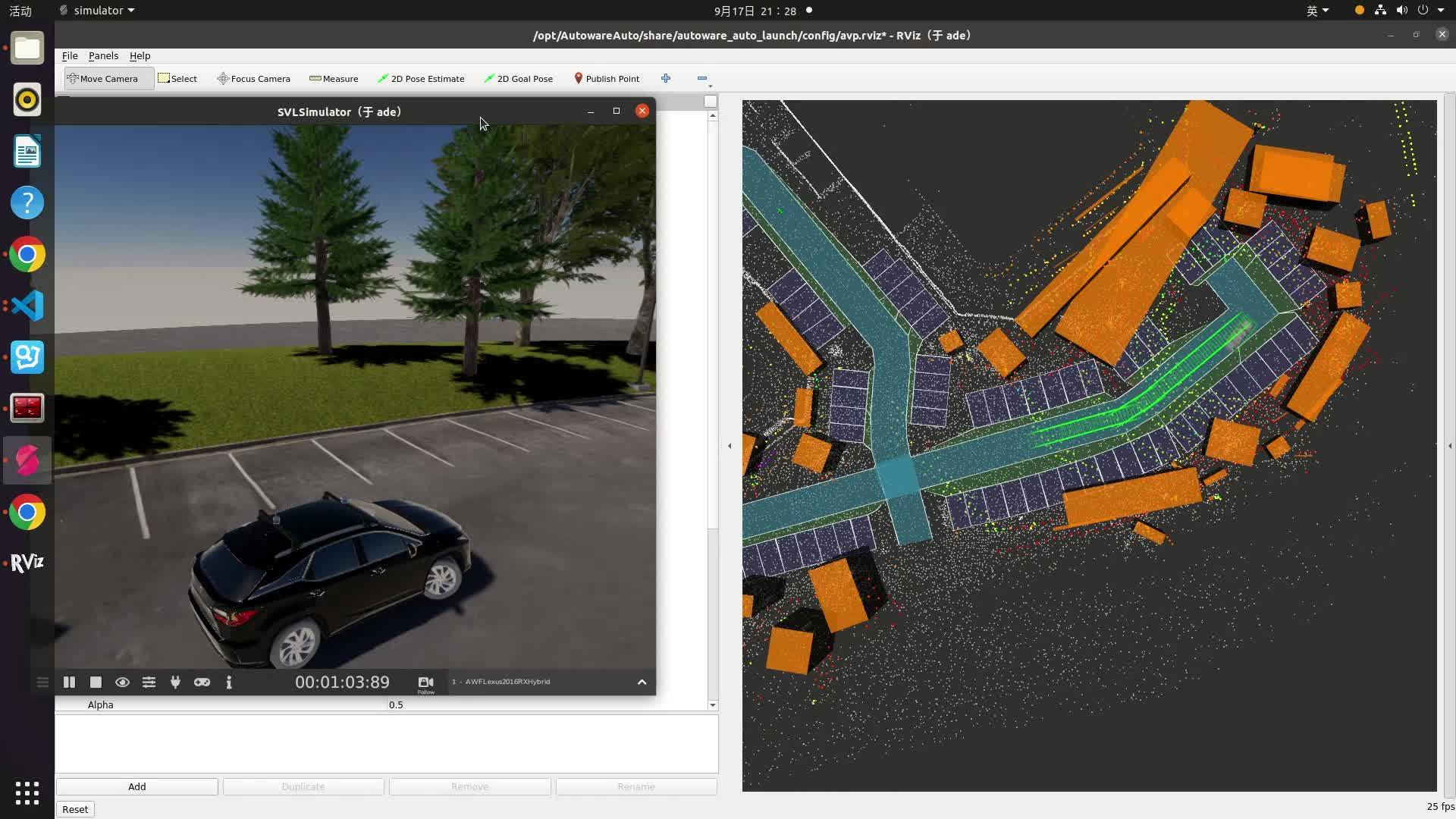
Task: Activate the Publish Point tool
Action: click(606, 78)
